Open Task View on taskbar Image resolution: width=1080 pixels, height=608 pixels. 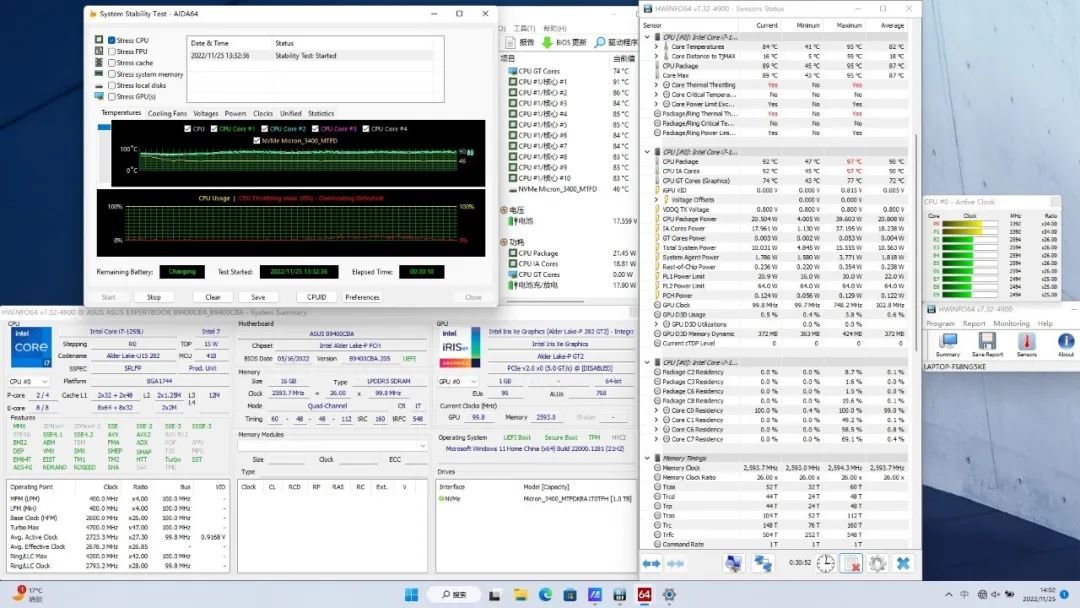click(x=495, y=594)
